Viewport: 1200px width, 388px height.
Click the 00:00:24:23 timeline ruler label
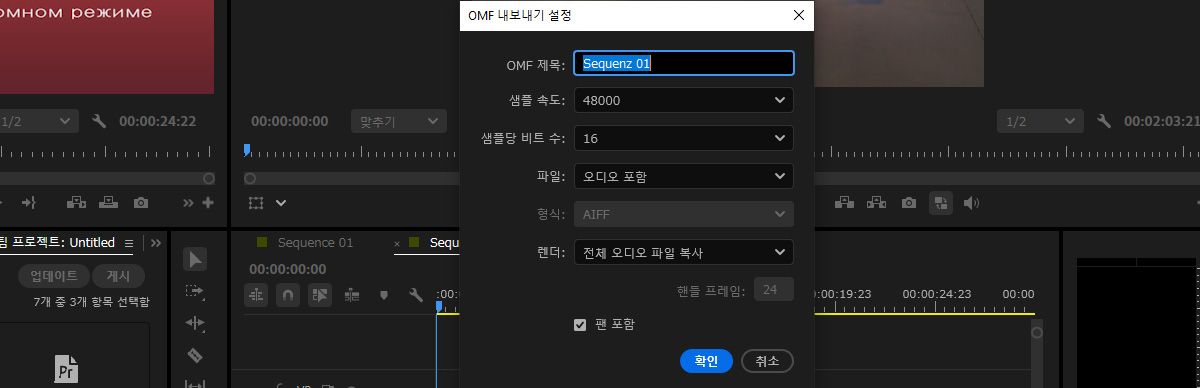point(936,294)
